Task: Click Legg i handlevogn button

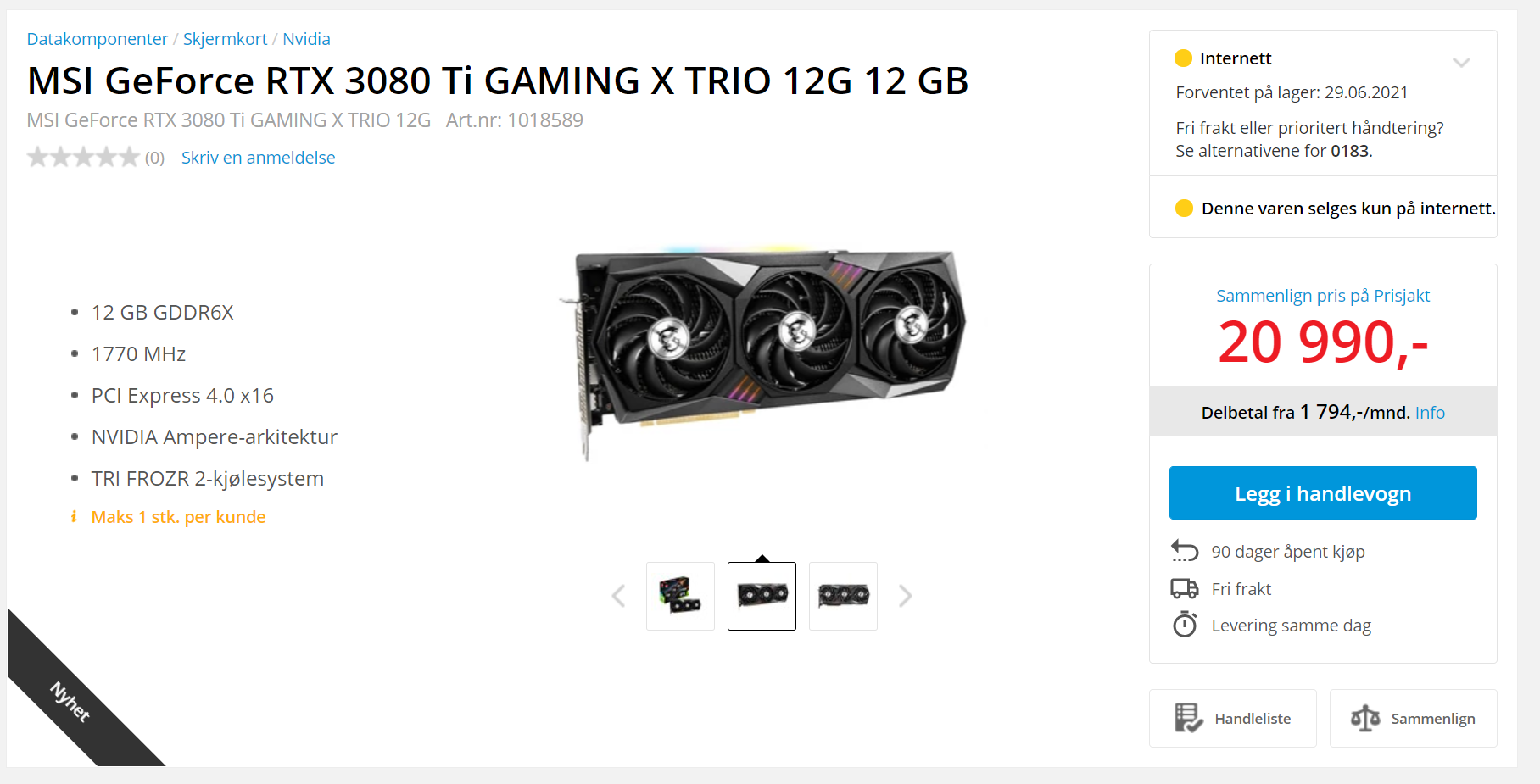Action: point(1323,492)
